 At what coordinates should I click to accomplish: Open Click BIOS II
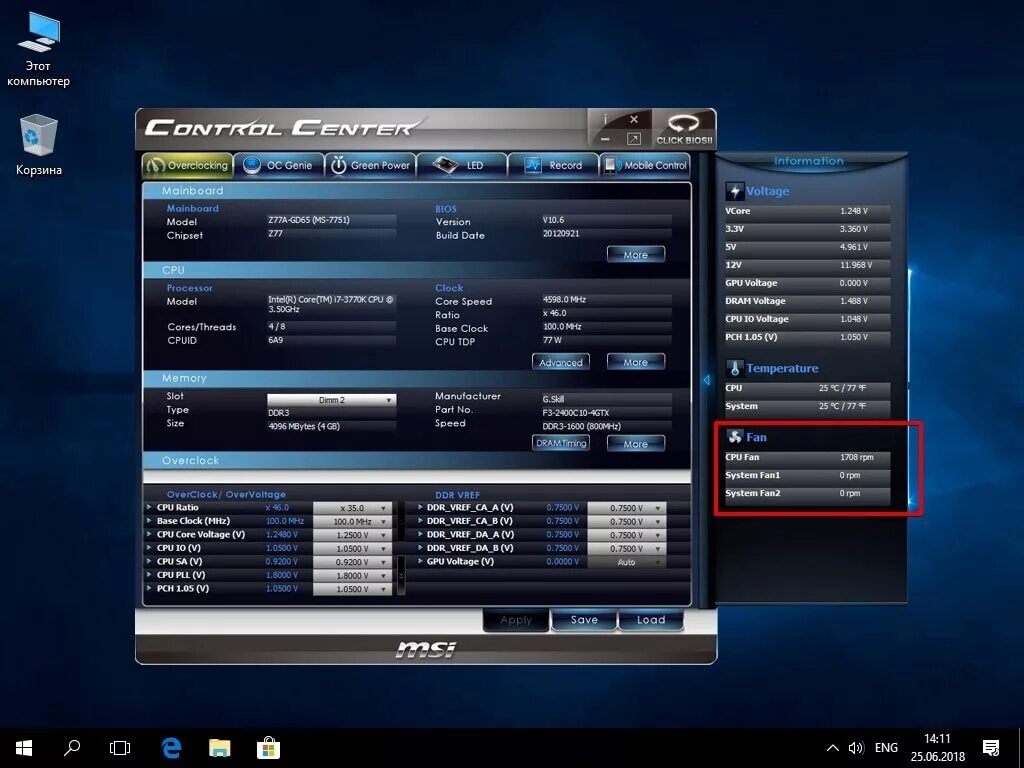click(x=684, y=129)
